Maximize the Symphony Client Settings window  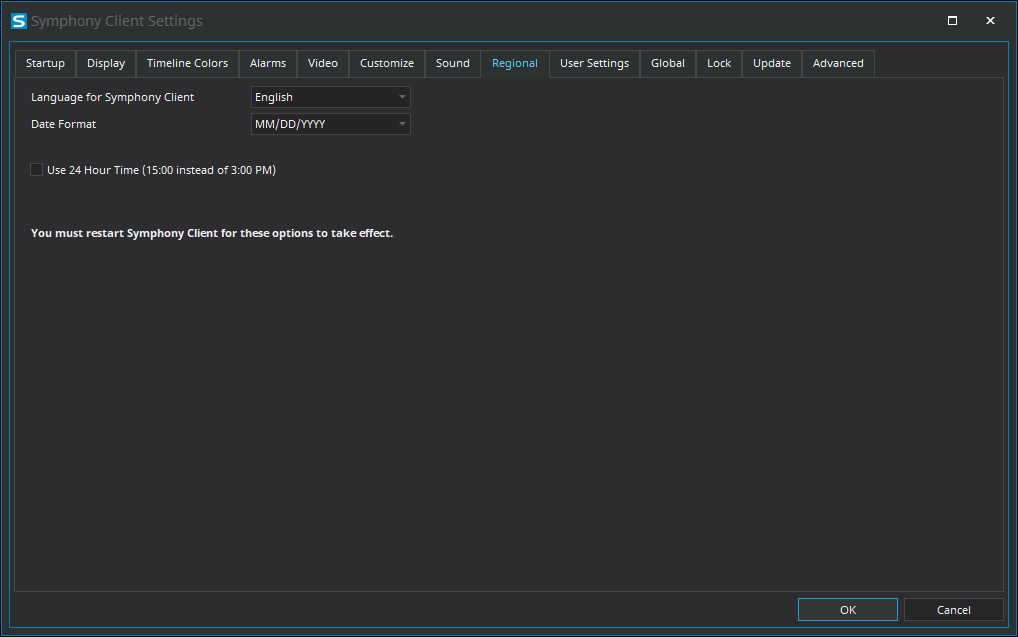[x=952, y=21]
